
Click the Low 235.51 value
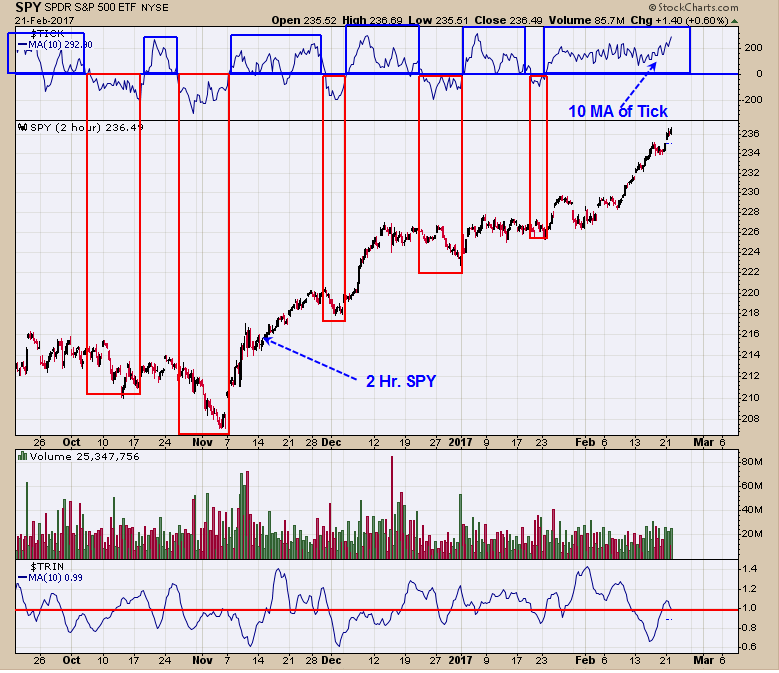[x=438, y=20]
